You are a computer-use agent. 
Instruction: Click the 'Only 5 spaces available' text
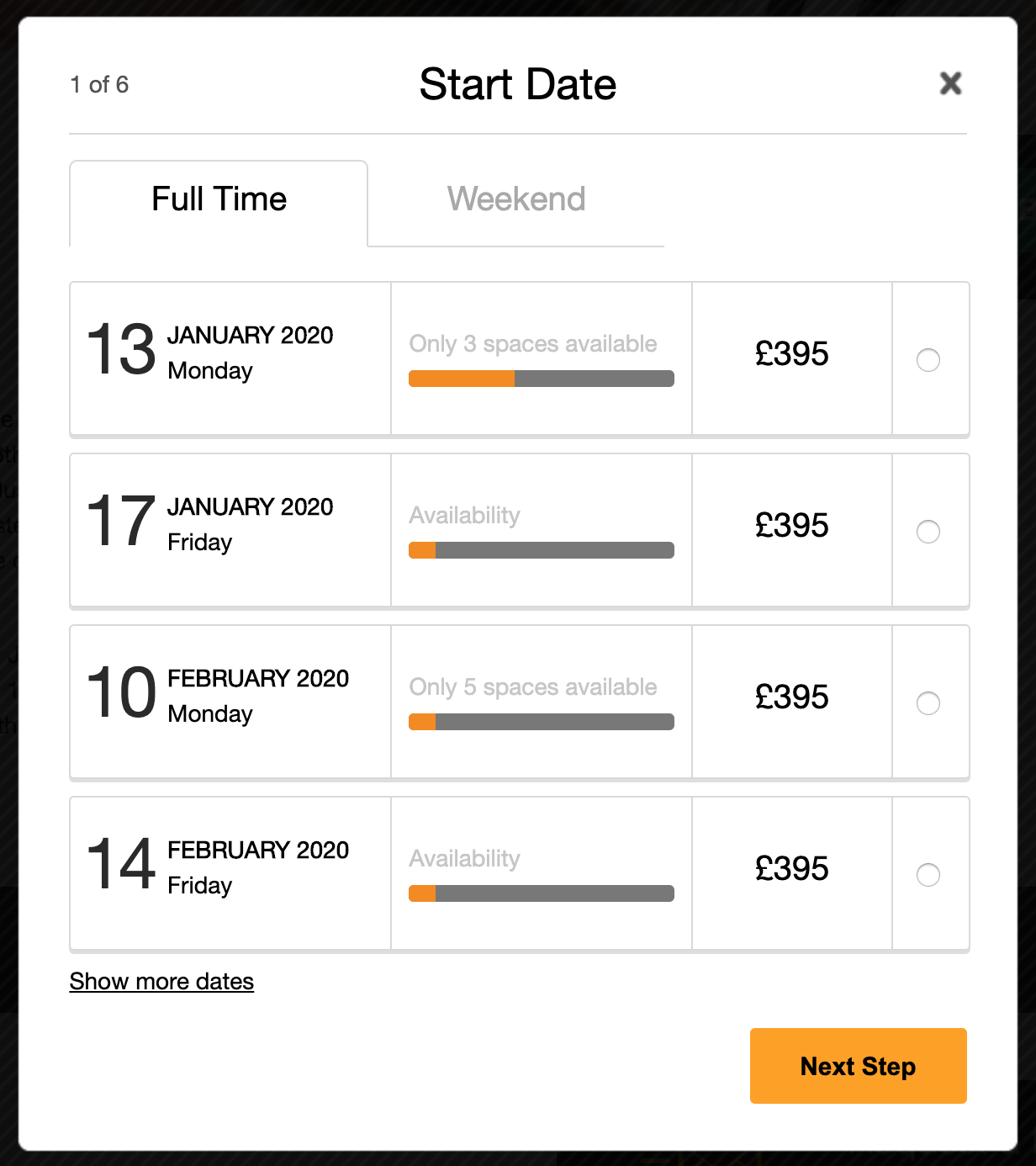point(532,687)
